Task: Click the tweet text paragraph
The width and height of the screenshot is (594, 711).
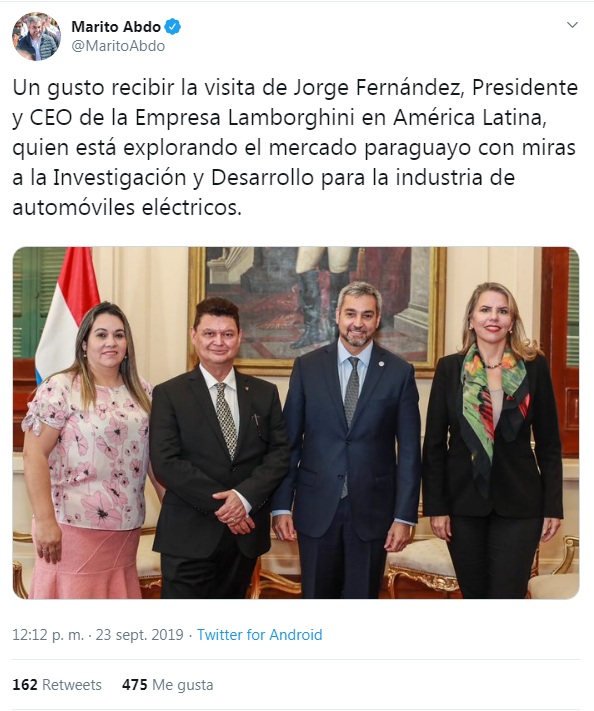Action: coord(295,147)
